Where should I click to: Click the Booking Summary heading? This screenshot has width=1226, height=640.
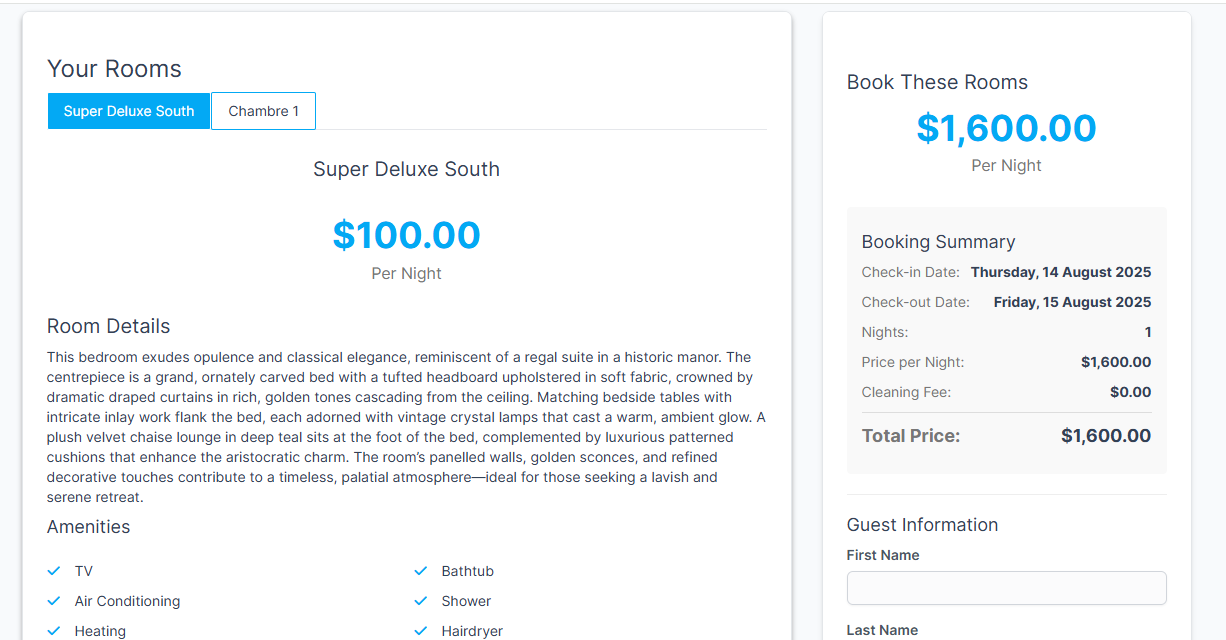pyautogui.click(x=938, y=242)
